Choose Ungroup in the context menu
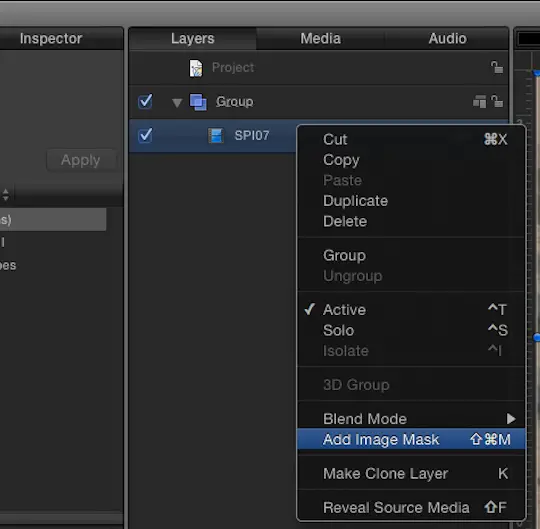540x529 pixels. click(x=411, y=276)
